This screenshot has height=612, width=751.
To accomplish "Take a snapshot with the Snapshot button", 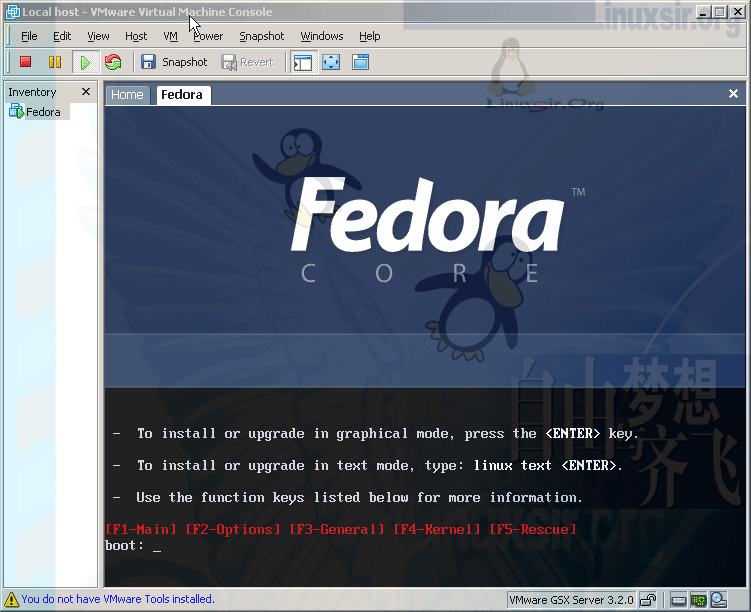I will 174,62.
